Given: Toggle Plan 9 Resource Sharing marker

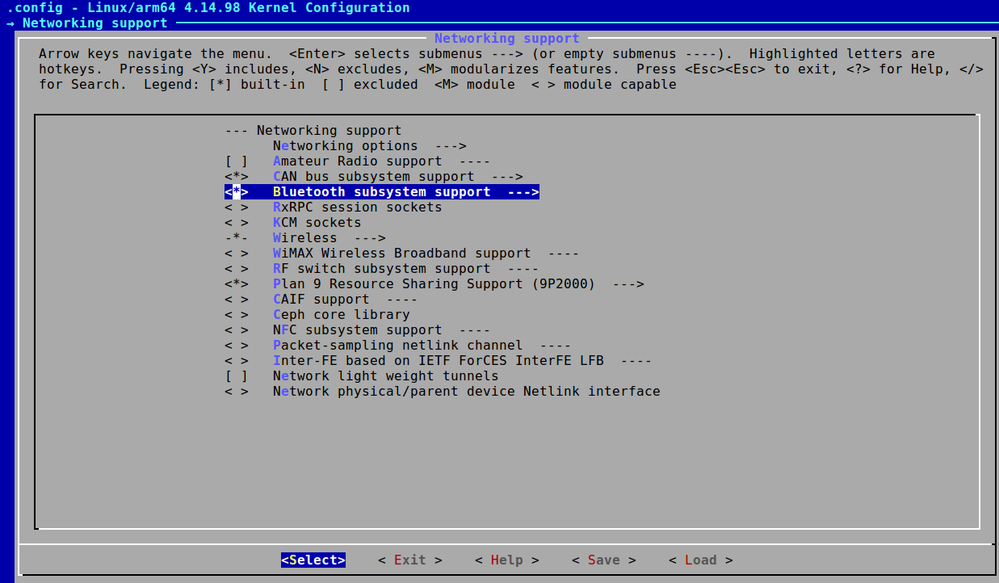Looking at the screenshot, I should [236, 284].
